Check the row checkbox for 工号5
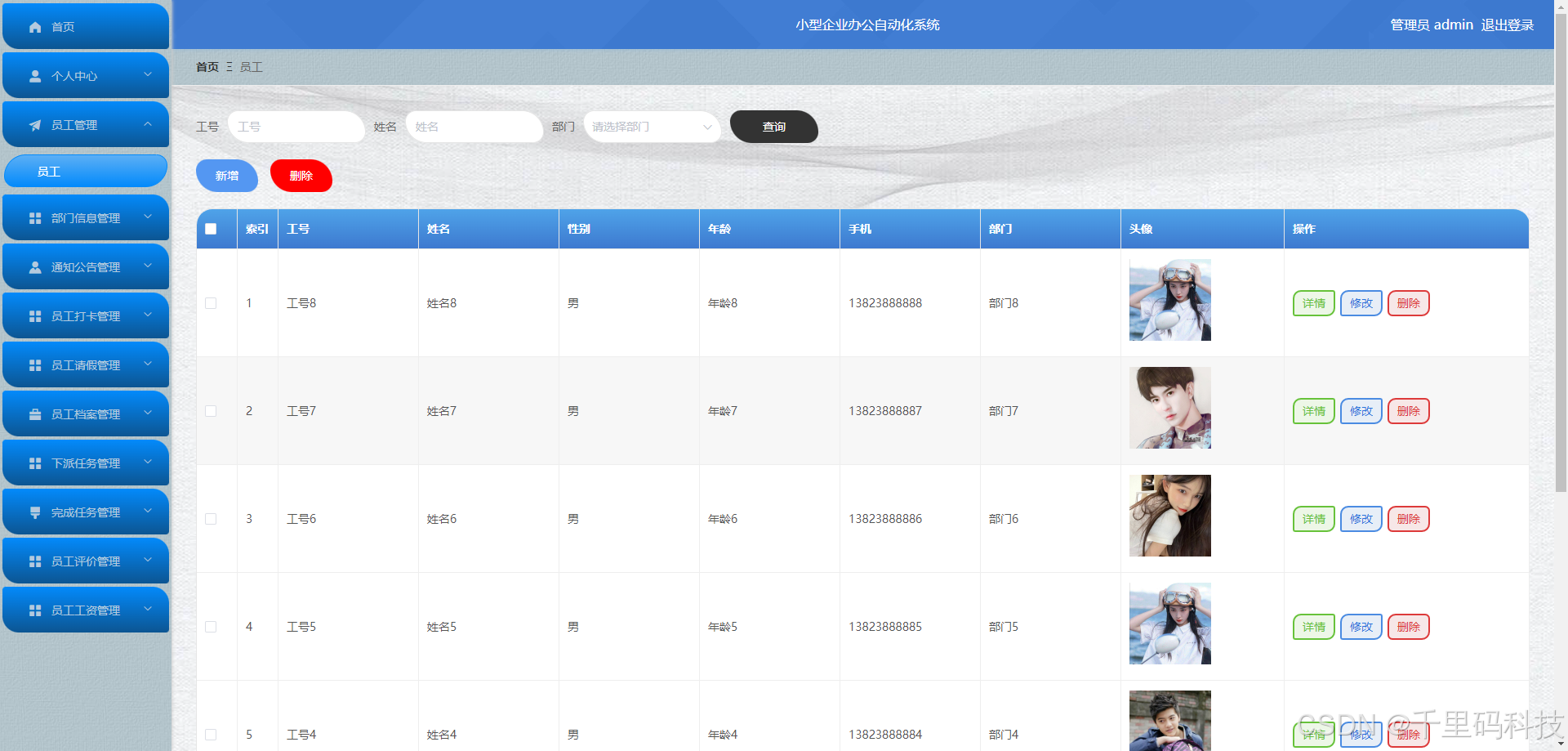Viewport: 1568px width, 751px height. pos(211,627)
